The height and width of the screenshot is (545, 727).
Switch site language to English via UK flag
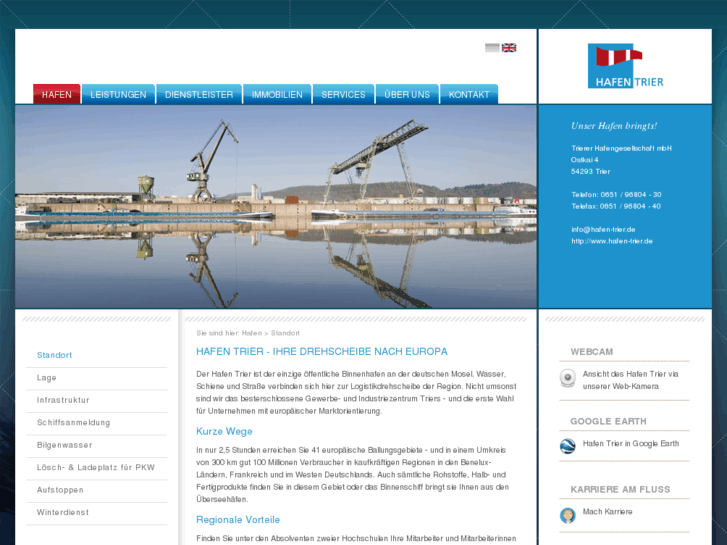(509, 47)
